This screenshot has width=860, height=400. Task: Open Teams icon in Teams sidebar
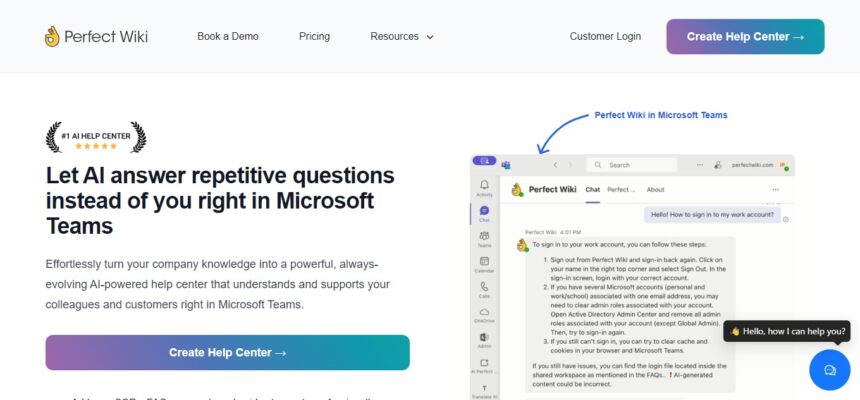[x=484, y=239]
